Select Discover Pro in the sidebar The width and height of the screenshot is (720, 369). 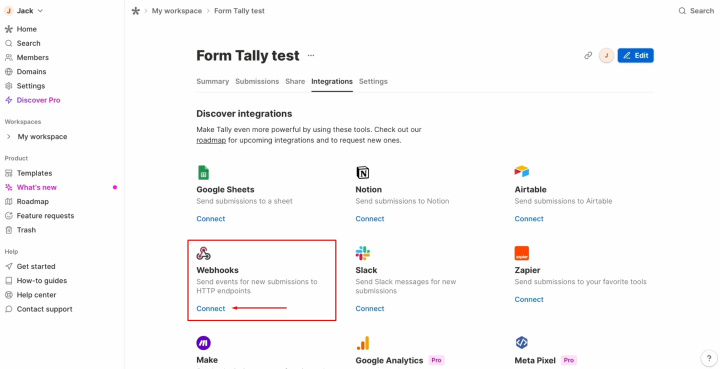click(33, 100)
